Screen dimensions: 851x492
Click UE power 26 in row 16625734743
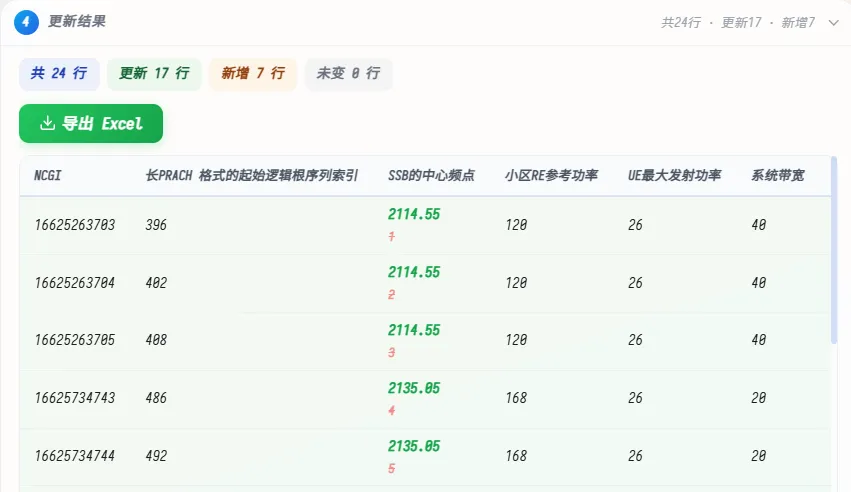(x=636, y=398)
